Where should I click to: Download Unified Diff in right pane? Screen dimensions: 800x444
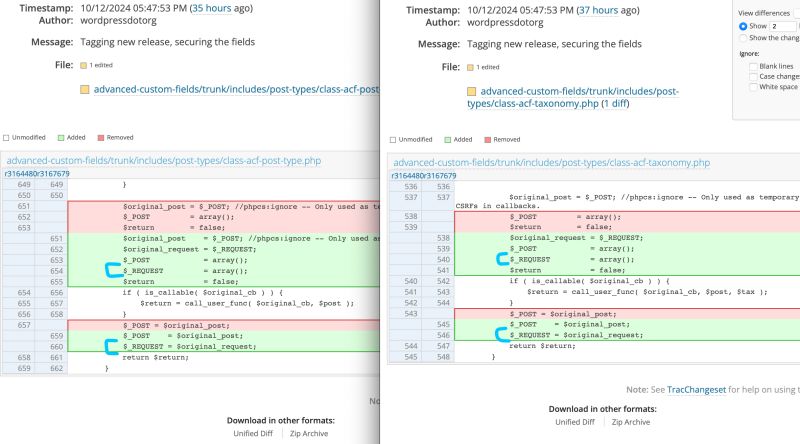575,423
